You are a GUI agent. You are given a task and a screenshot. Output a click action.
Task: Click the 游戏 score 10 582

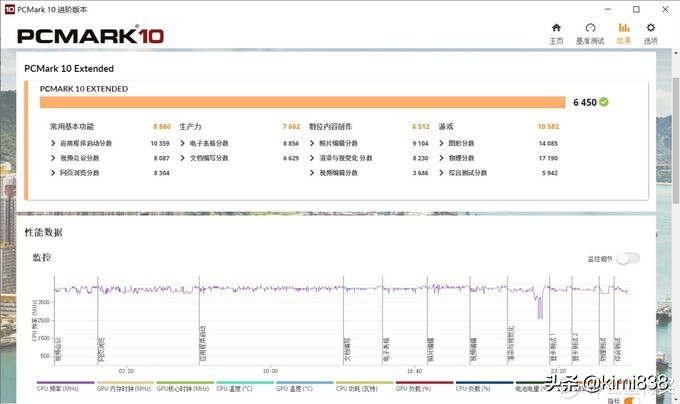click(x=548, y=127)
